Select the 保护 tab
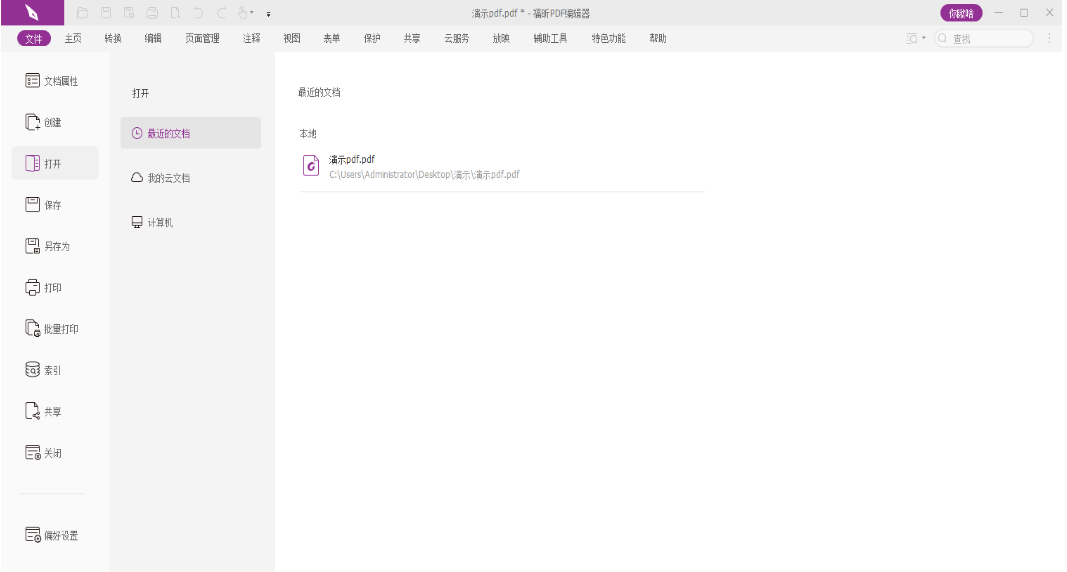The height and width of the screenshot is (572, 1067). click(372, 39)
